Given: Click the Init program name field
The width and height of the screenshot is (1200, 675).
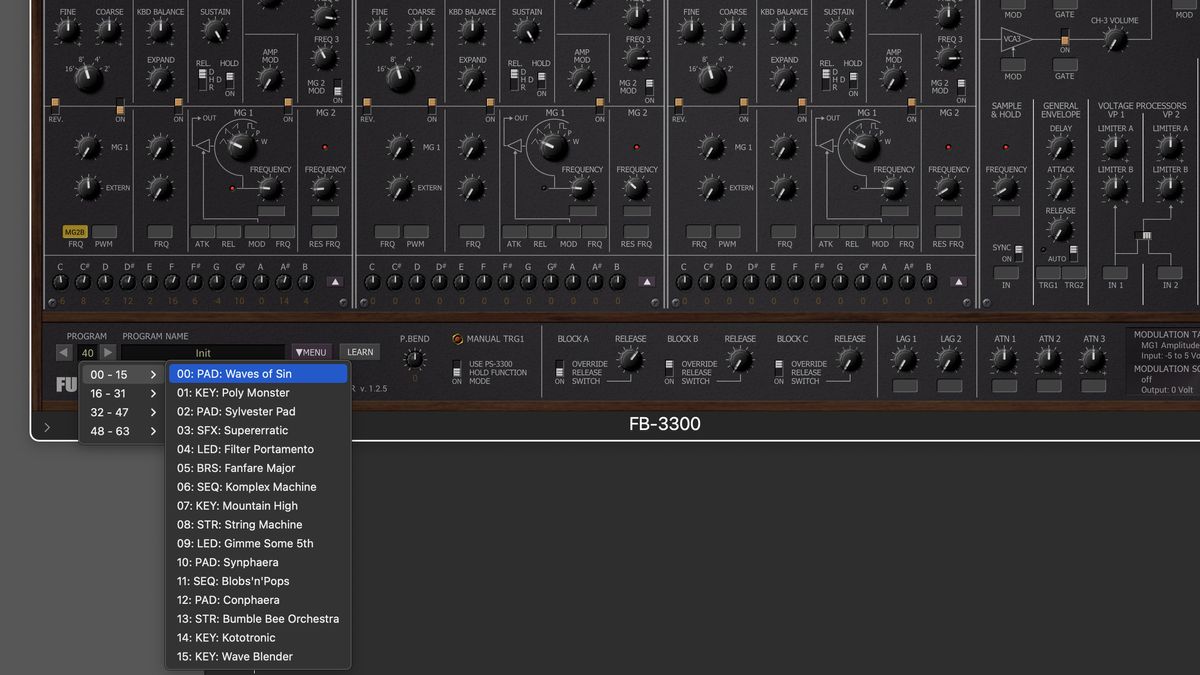Looking at the screenshot, I should tap(203, 353).
